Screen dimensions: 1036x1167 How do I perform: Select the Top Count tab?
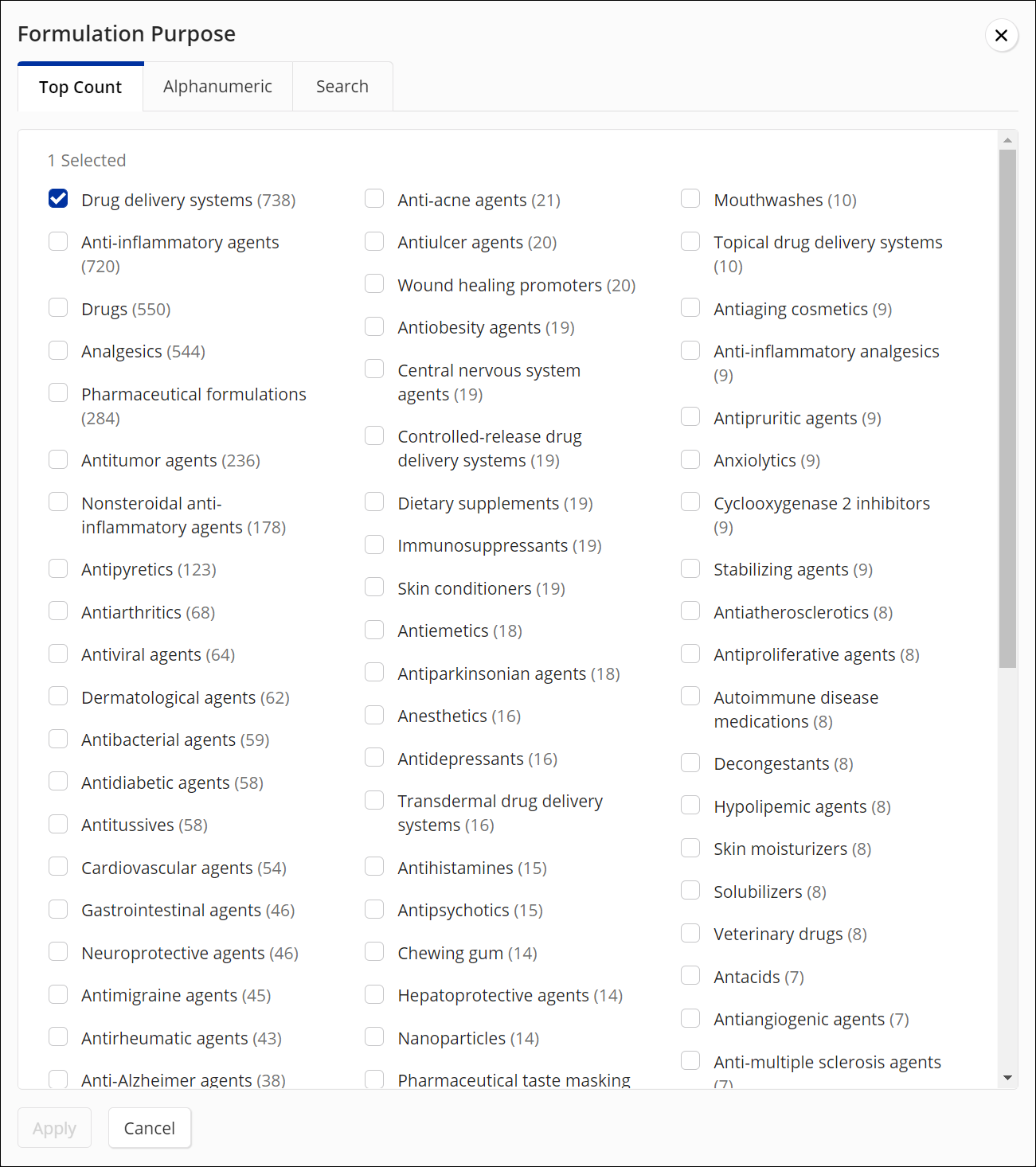pos(80,87)
